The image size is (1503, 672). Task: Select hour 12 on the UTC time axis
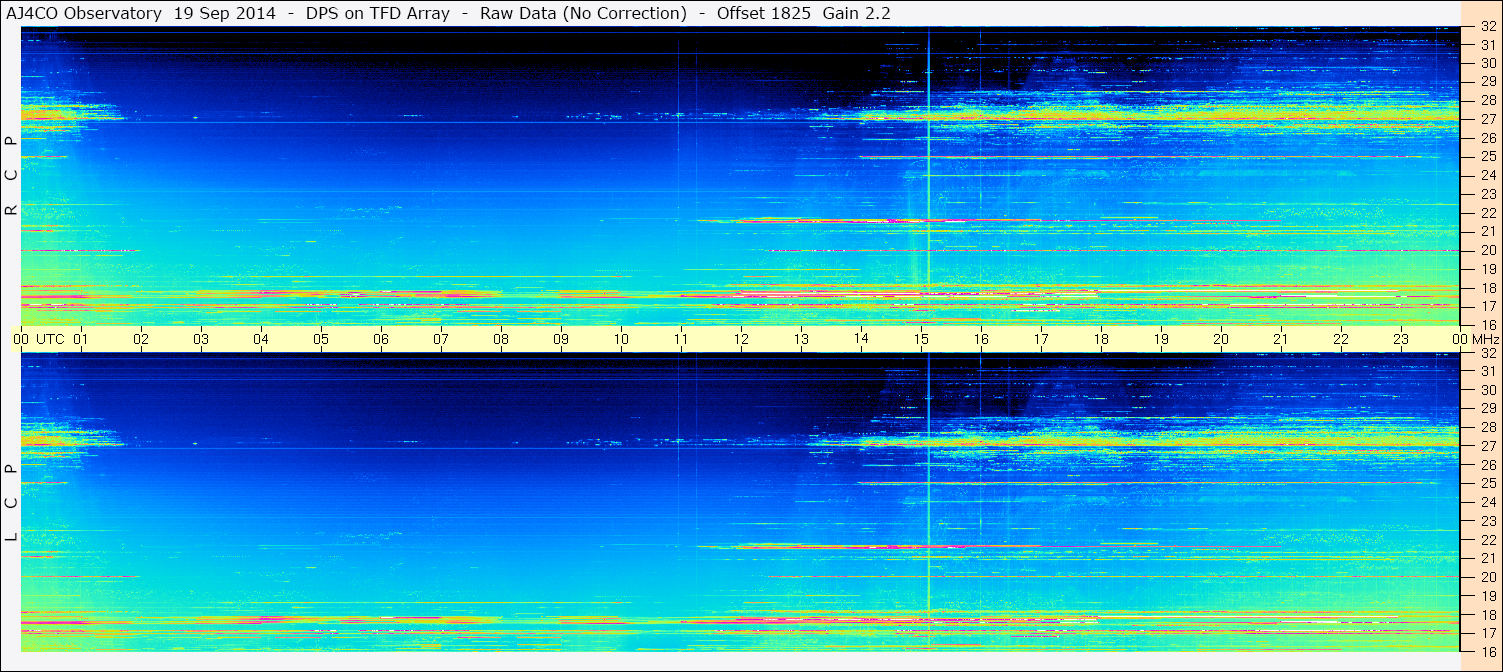741,339
